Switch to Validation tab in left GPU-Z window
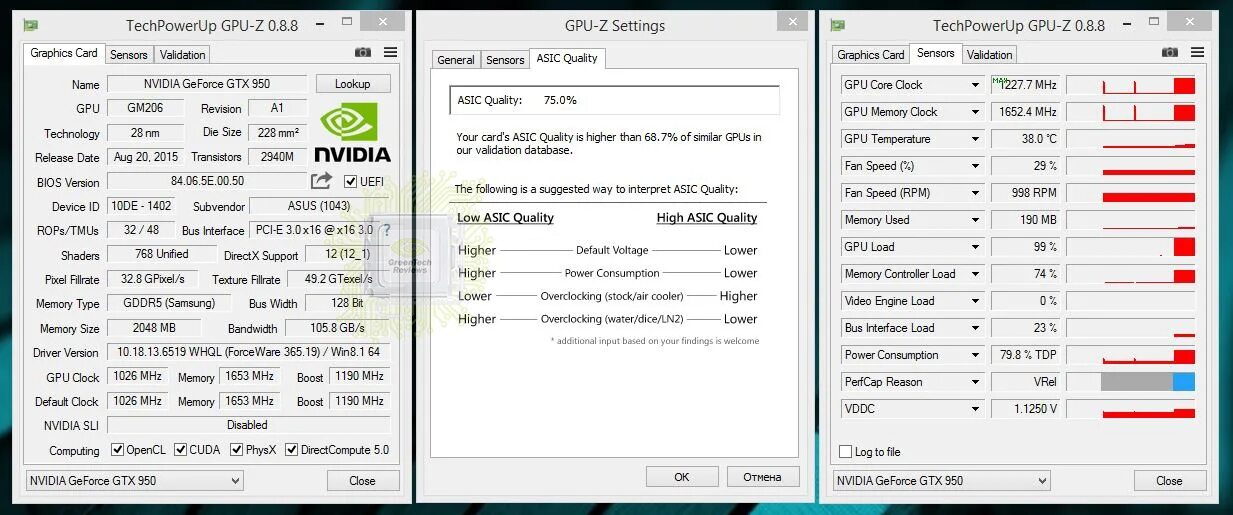The height and width of the screenshot is (515, 1233). pos(182,55)
